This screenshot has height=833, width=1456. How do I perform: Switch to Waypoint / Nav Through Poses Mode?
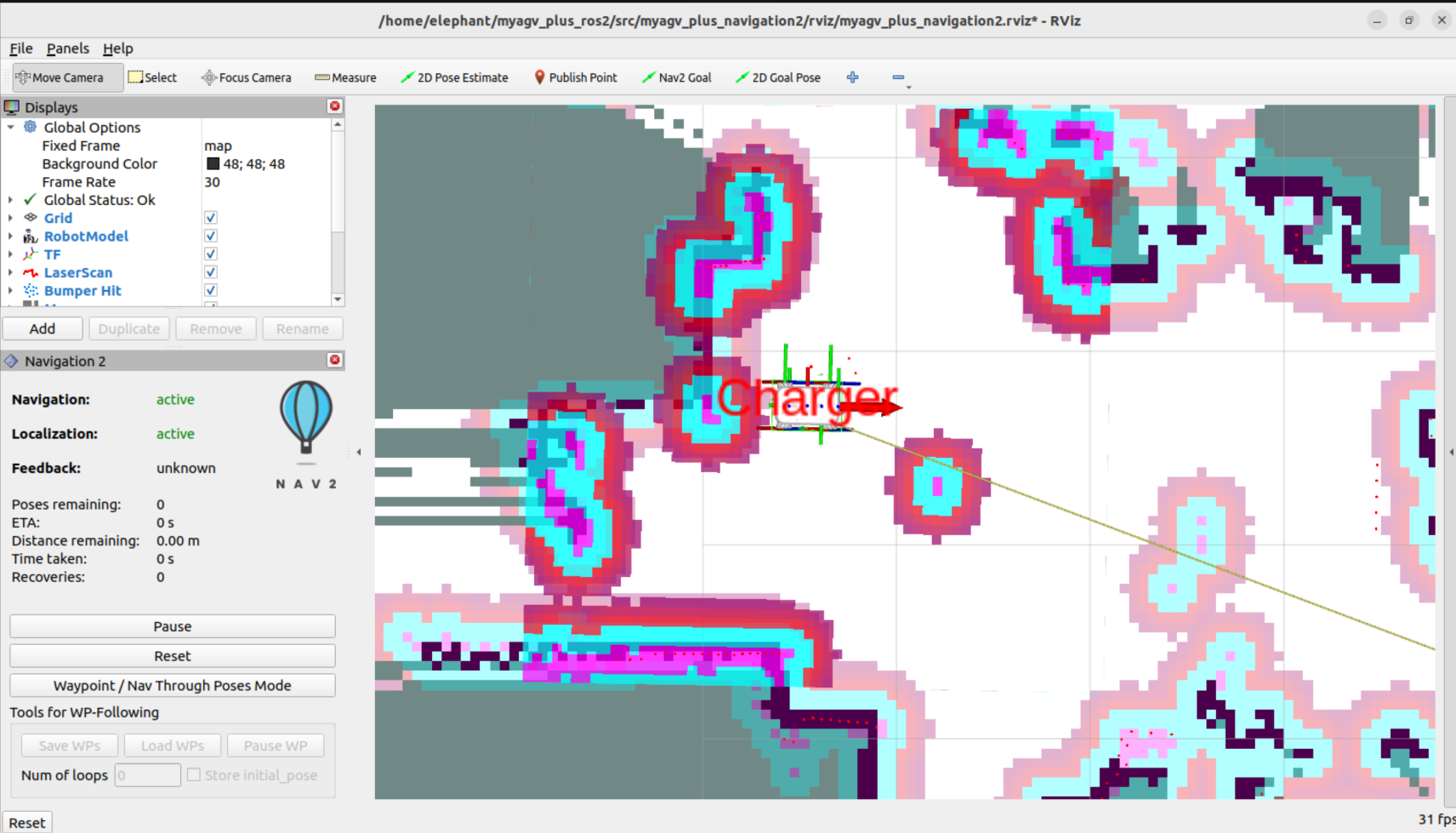173,686
